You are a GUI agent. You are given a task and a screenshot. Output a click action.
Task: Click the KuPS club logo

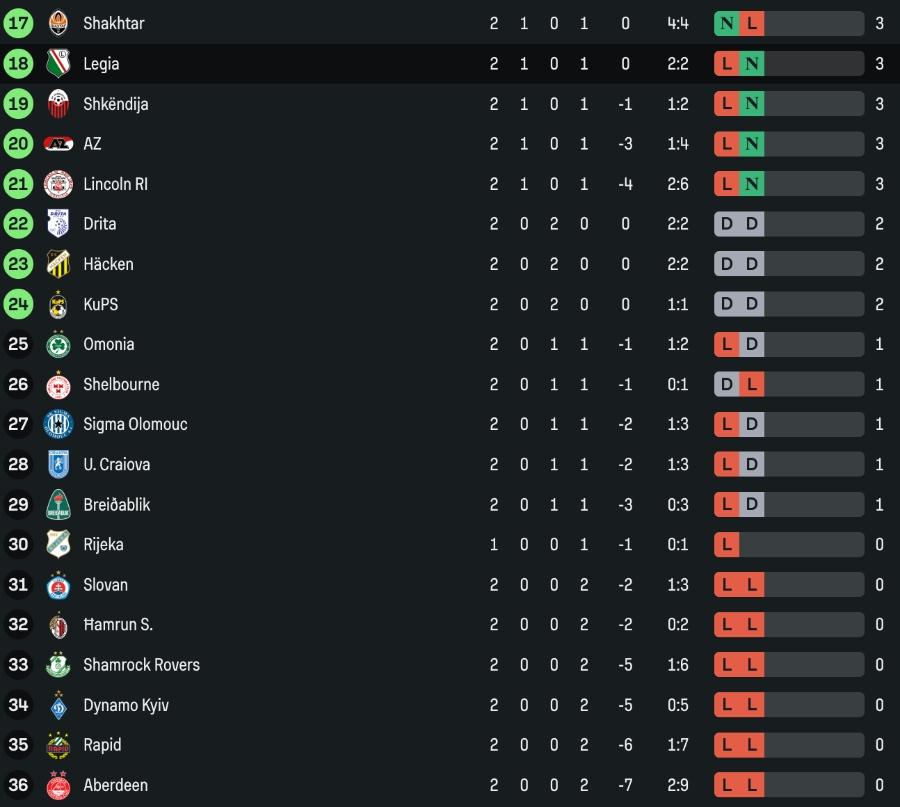58,304
